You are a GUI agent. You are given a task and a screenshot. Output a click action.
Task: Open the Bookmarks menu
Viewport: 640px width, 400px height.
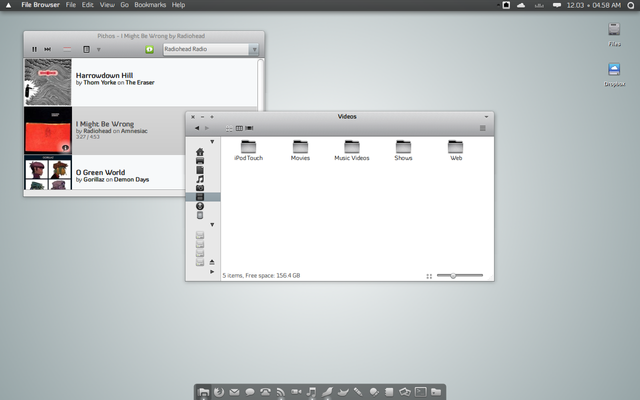click(x=150, y=5)
